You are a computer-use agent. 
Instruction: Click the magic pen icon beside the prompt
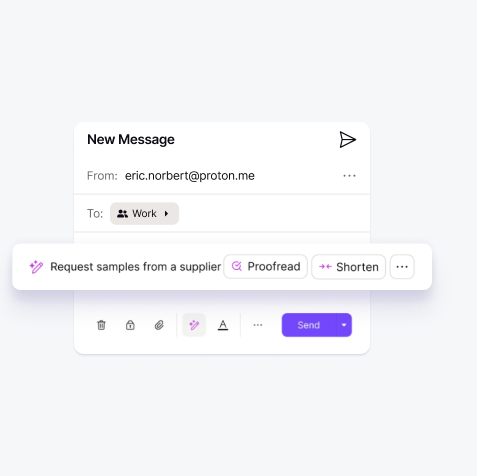point(36,267)
